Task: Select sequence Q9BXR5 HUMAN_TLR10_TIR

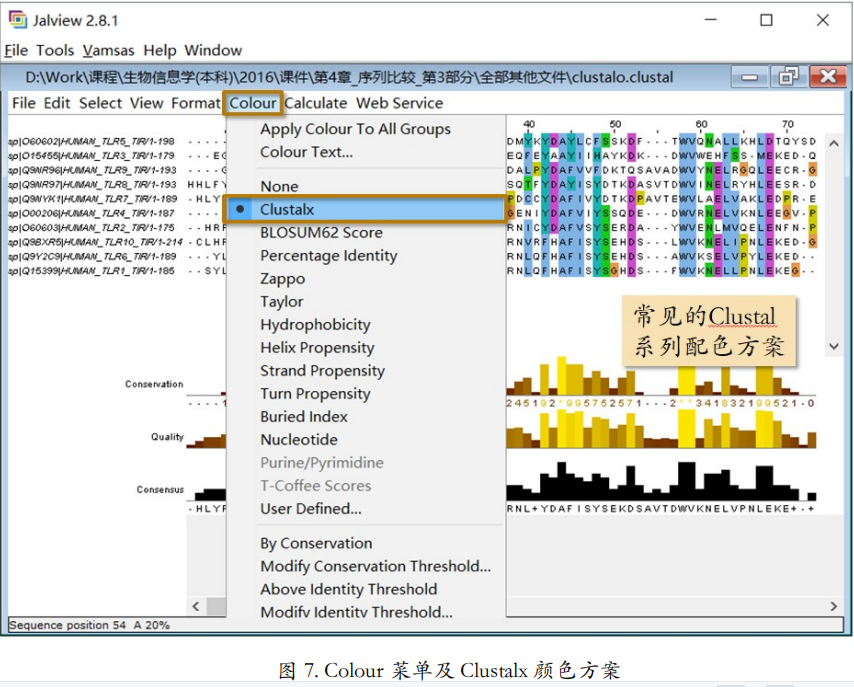Action: coord(95,242)
